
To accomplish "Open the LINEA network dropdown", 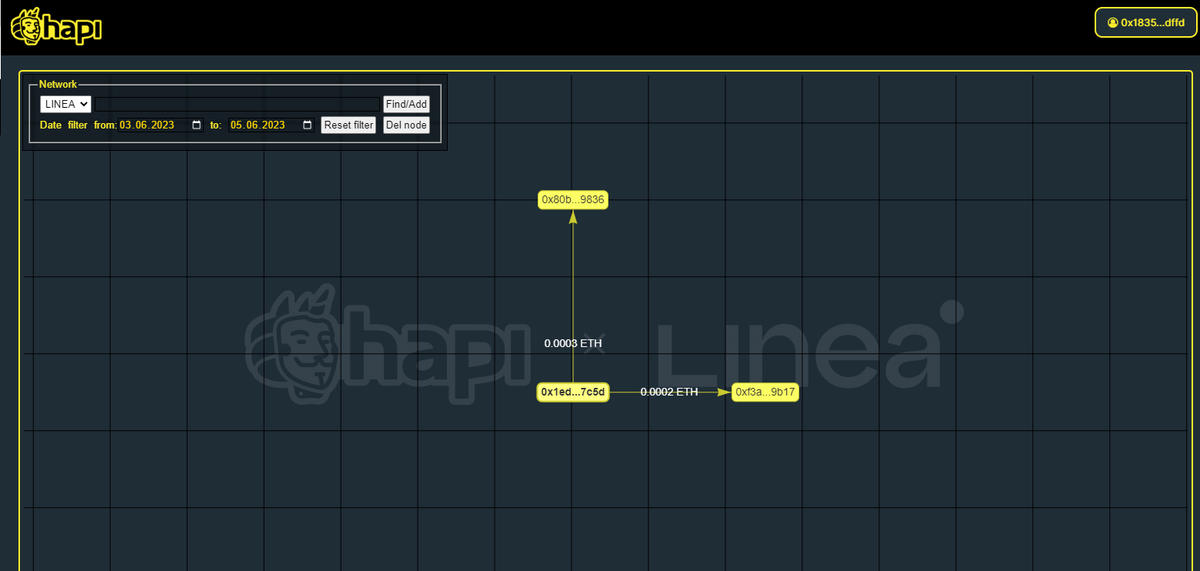I will click(66, 104).
